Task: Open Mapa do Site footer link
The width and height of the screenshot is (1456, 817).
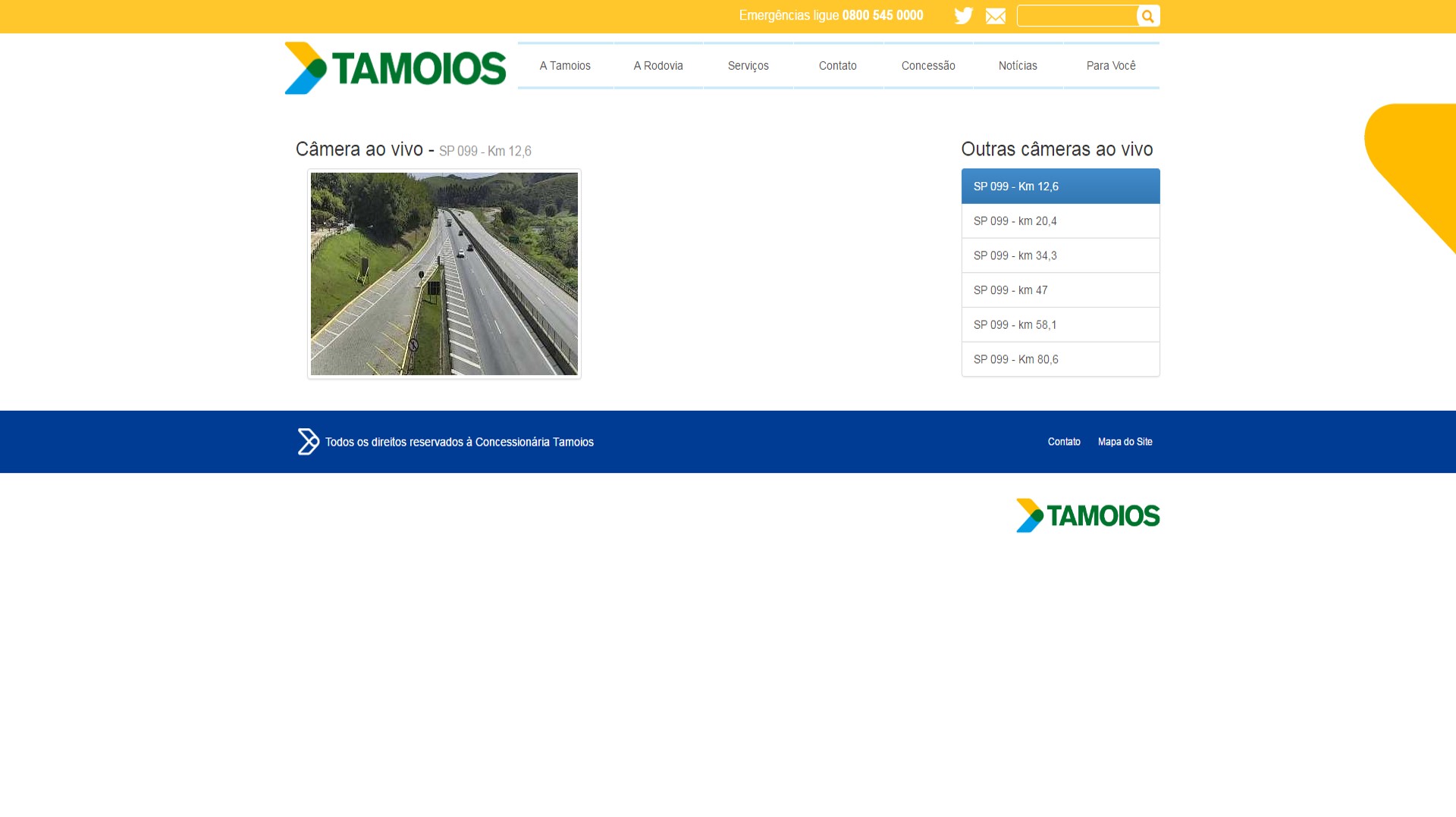Action: (1125, 442)
